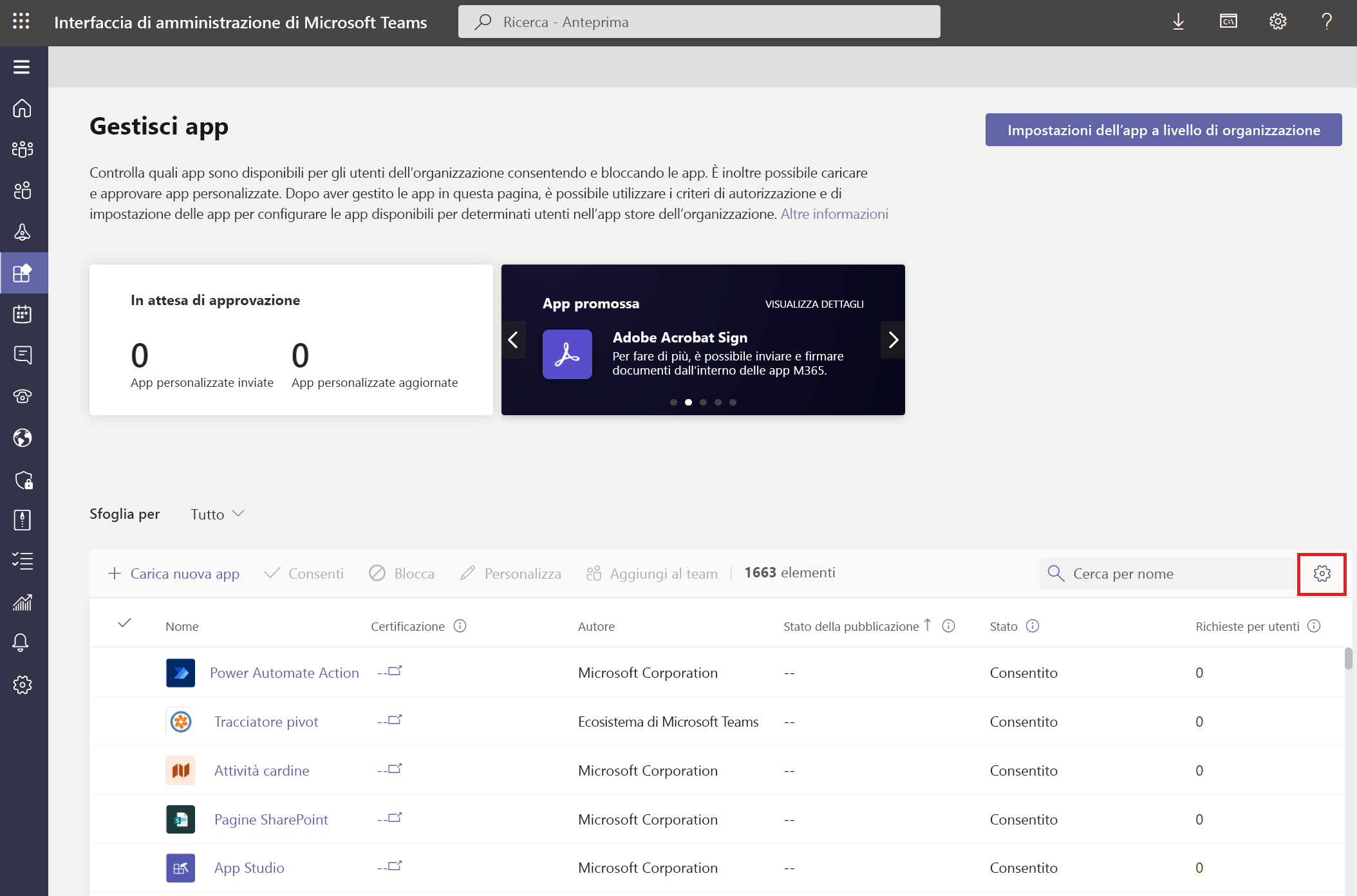1357x896 pixels.
Task: Select the last carousel indicator dot
Action: pyautogui.click(x=733, y=402)
